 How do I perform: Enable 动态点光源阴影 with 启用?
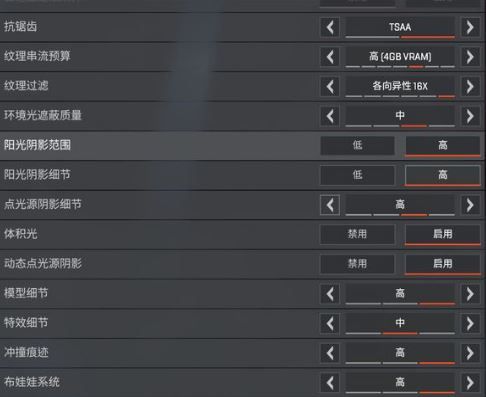tap(443, 264)
